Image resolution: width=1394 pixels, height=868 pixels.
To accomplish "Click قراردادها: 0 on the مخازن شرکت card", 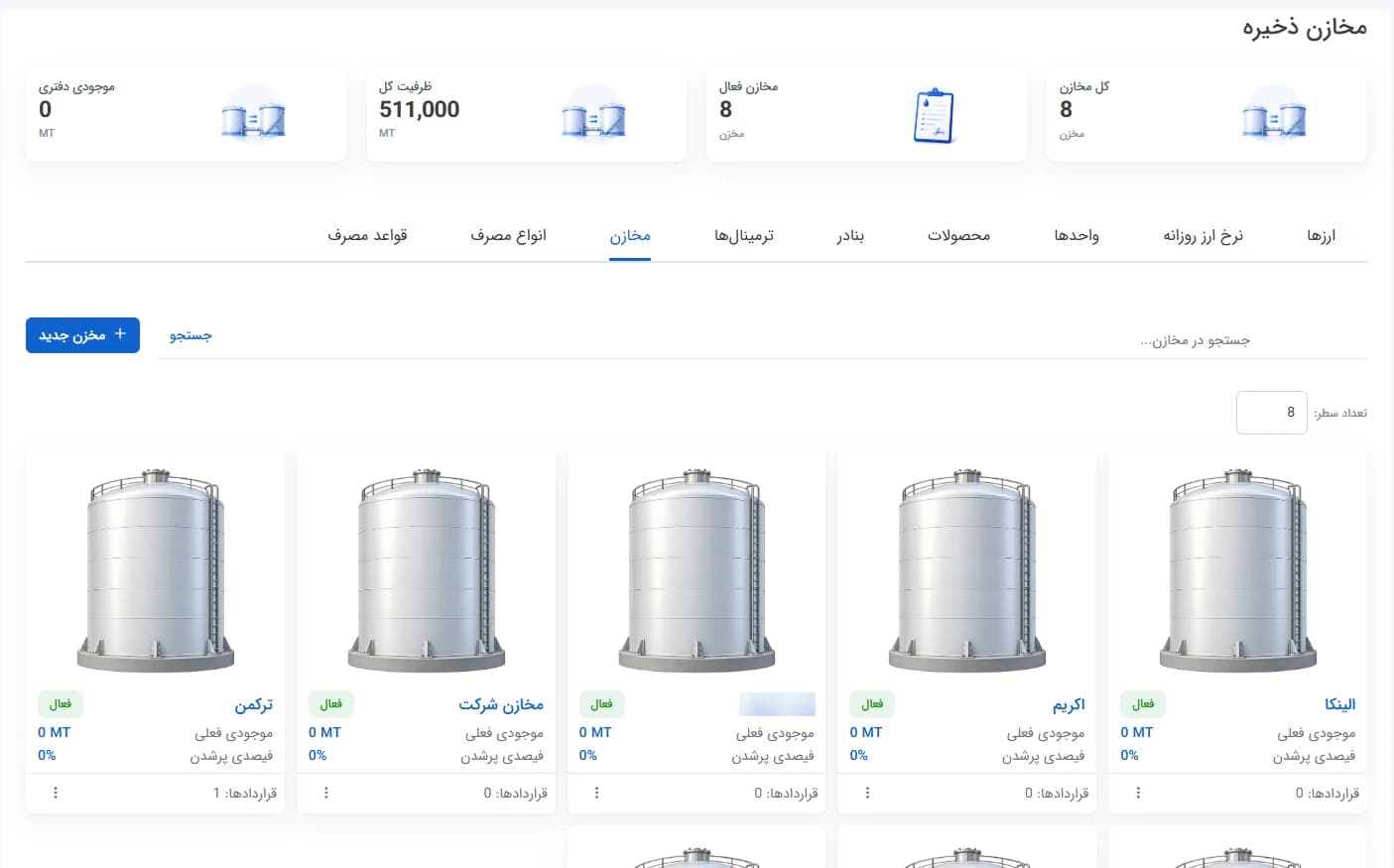I will pyautogui.click(x=516, y=794).
